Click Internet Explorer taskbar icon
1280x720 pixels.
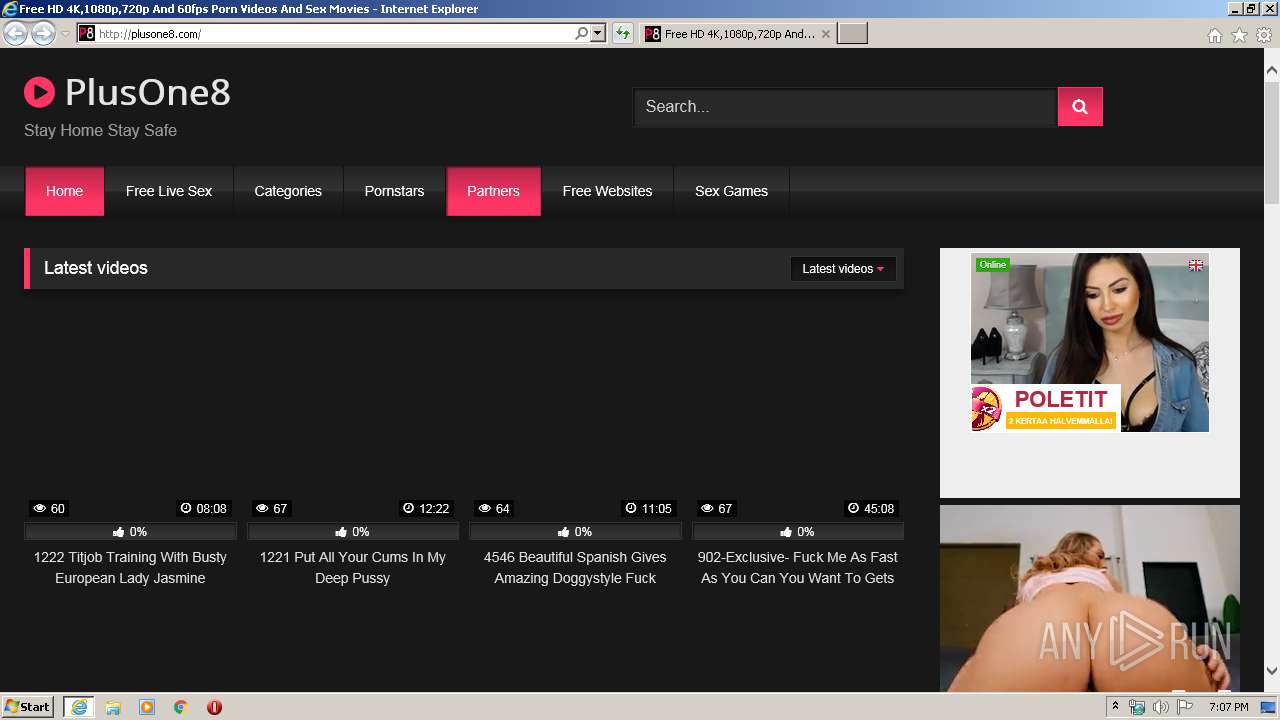click(79, 707)
